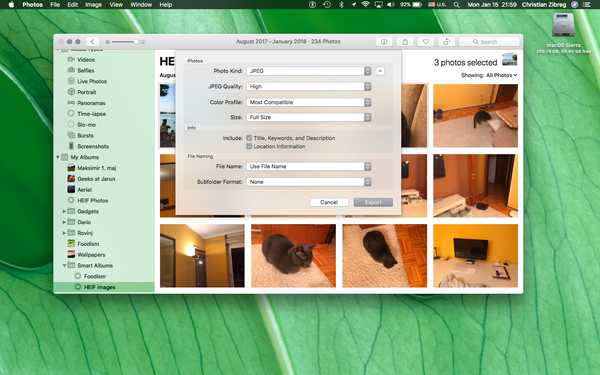Open the Size dropdown
This screenshot has width=600, height=375.
(x=309, y=117)
